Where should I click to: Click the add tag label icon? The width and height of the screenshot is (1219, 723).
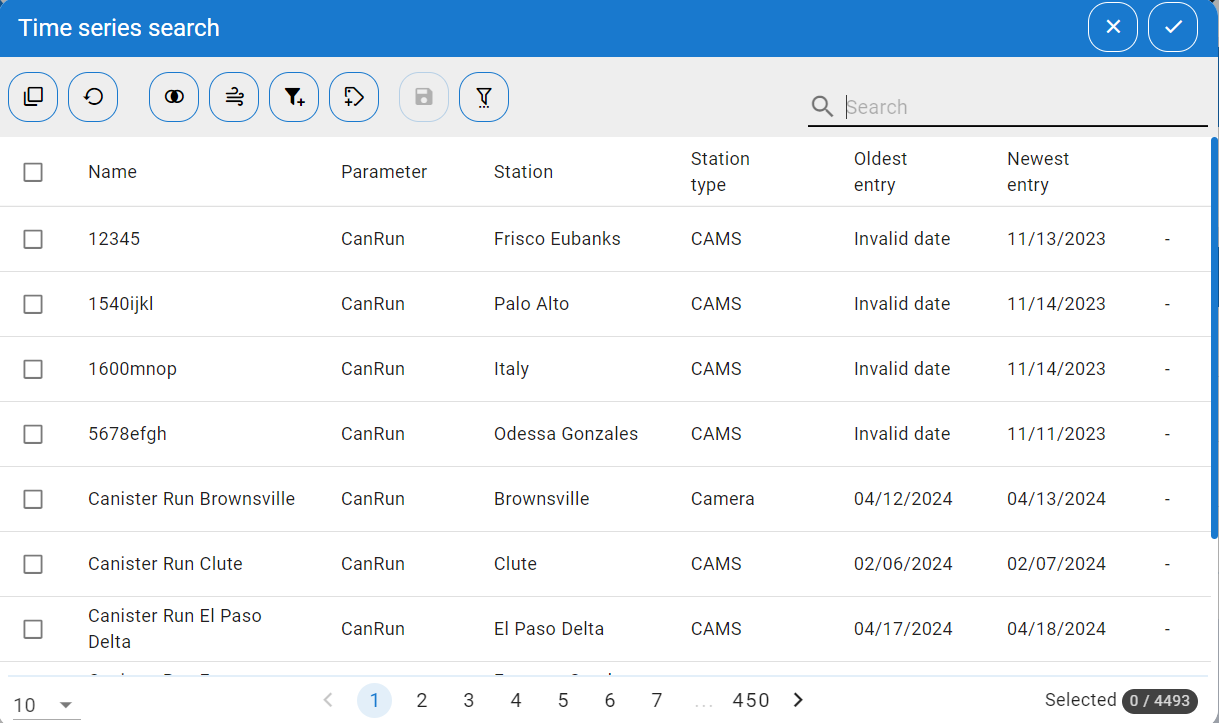click(354, 97)
